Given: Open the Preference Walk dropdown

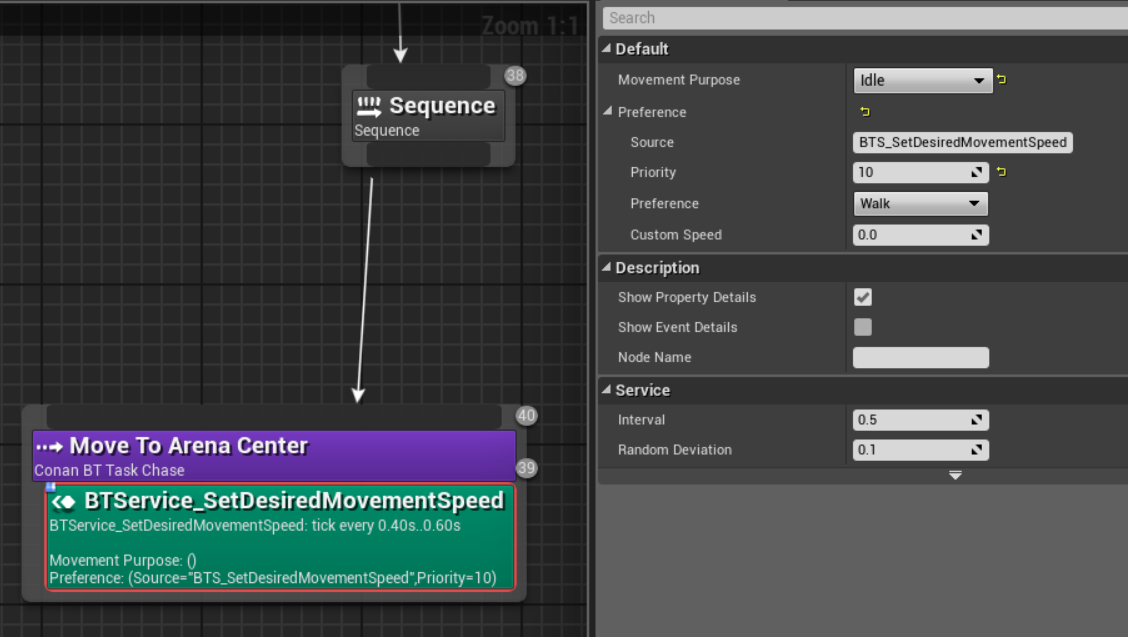Looking at the screenshot, I should pyautogui.click(x=919, y=204).
